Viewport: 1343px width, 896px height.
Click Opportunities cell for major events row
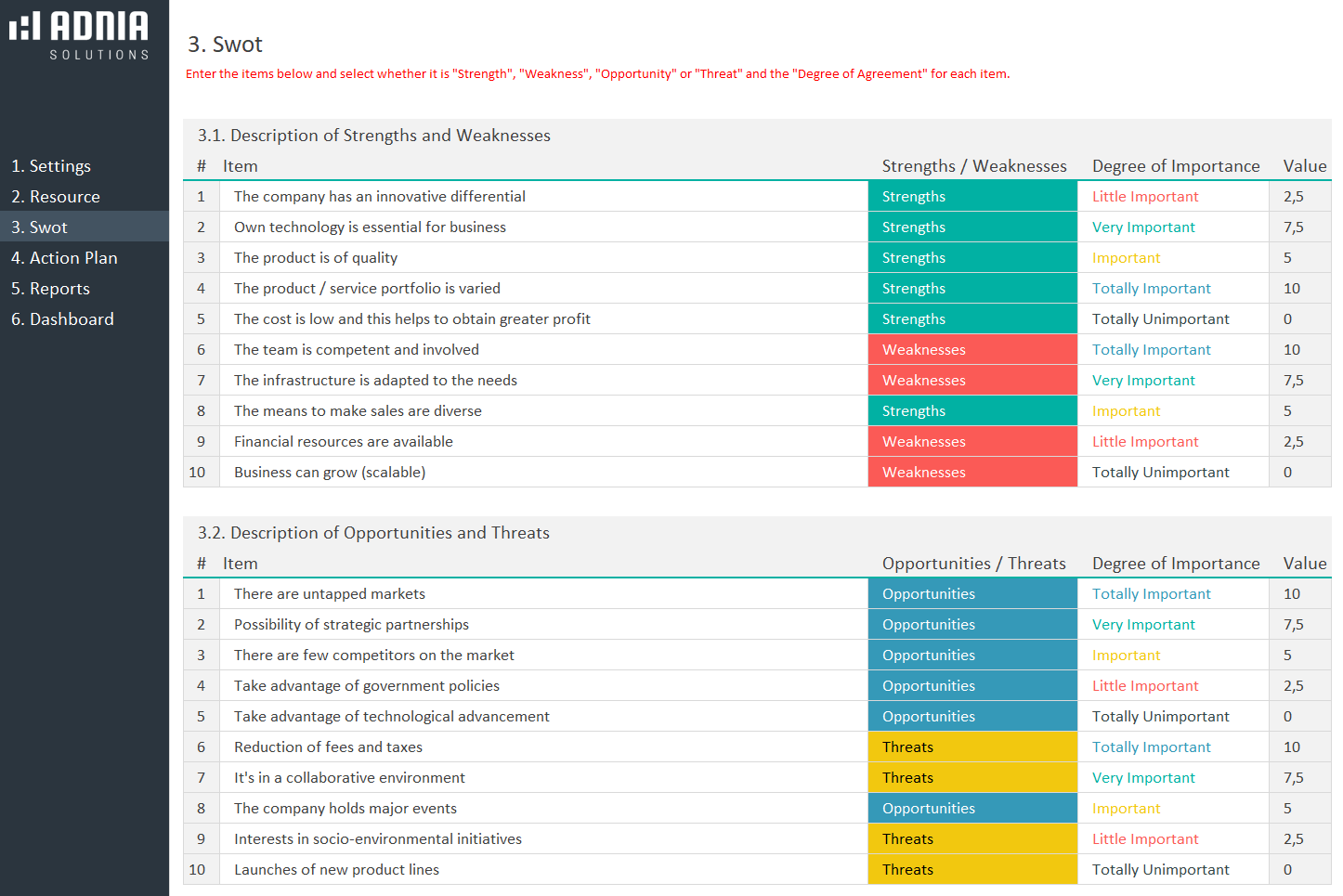coord(971,809)
